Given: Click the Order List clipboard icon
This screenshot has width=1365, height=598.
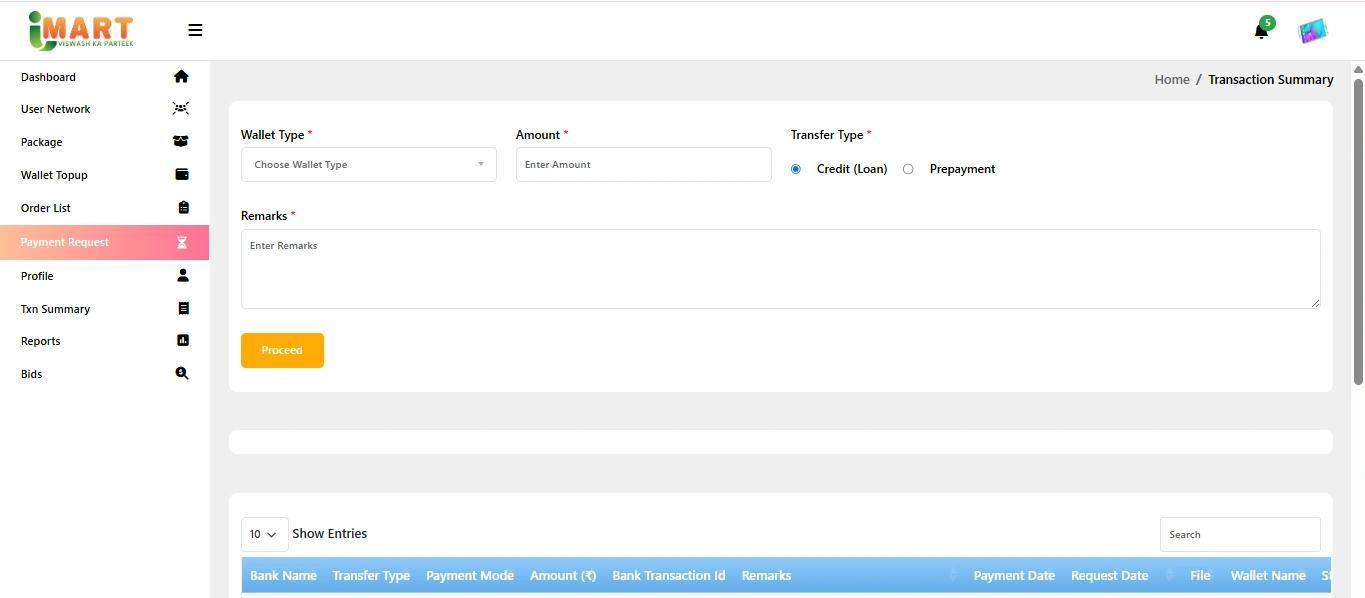Looking at the screenshot, I should pyautogui.click(x=183, y=208).
